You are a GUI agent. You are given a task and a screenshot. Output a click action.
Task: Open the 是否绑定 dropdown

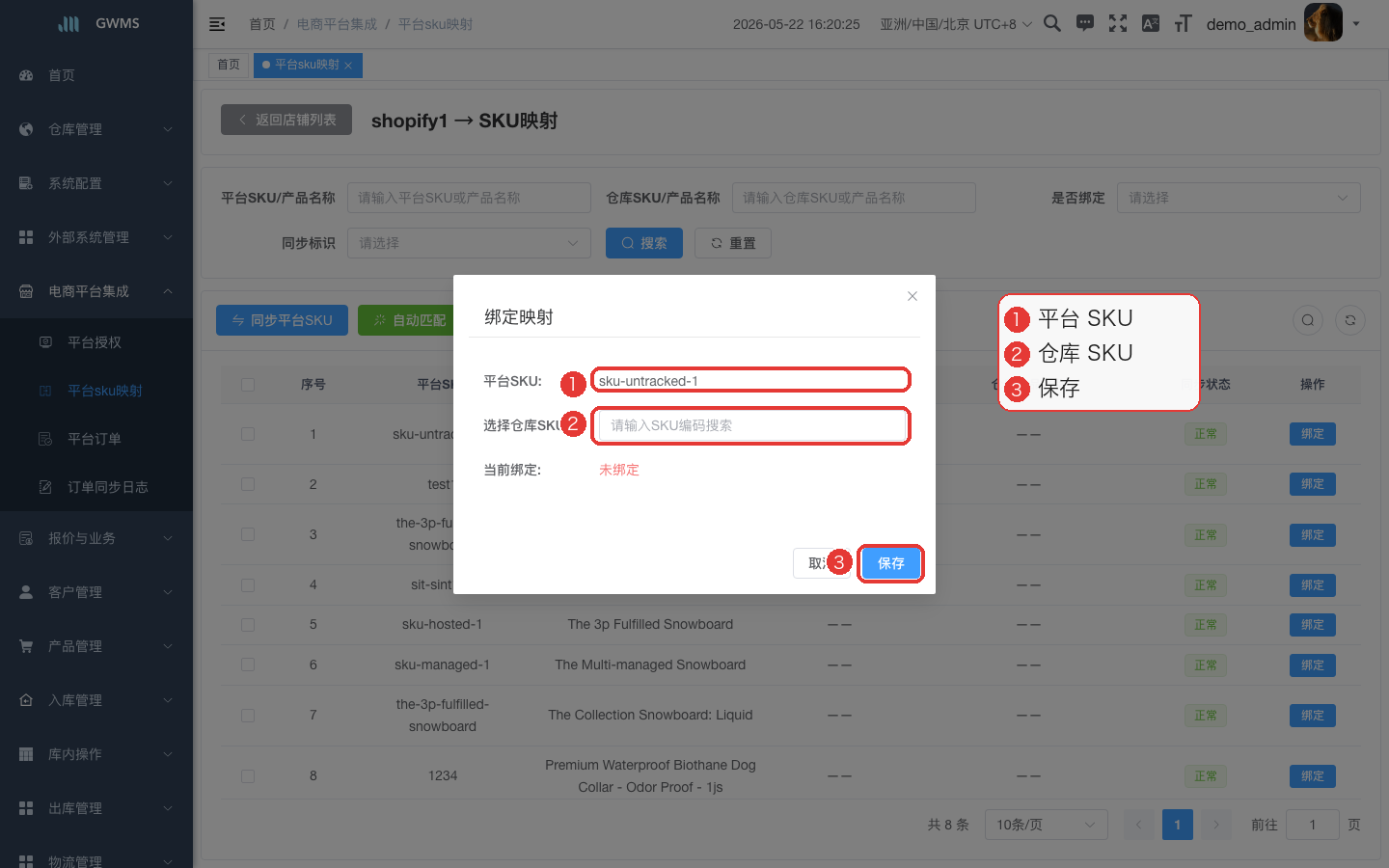point(1239,198)
